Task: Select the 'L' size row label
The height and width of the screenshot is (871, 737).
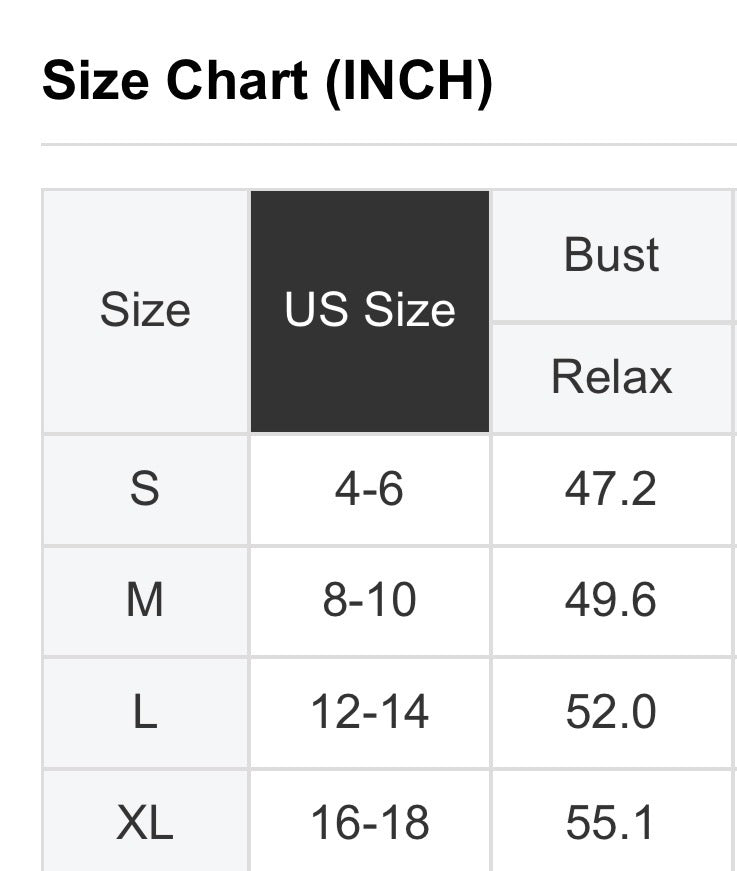Action: click(145, 712)
